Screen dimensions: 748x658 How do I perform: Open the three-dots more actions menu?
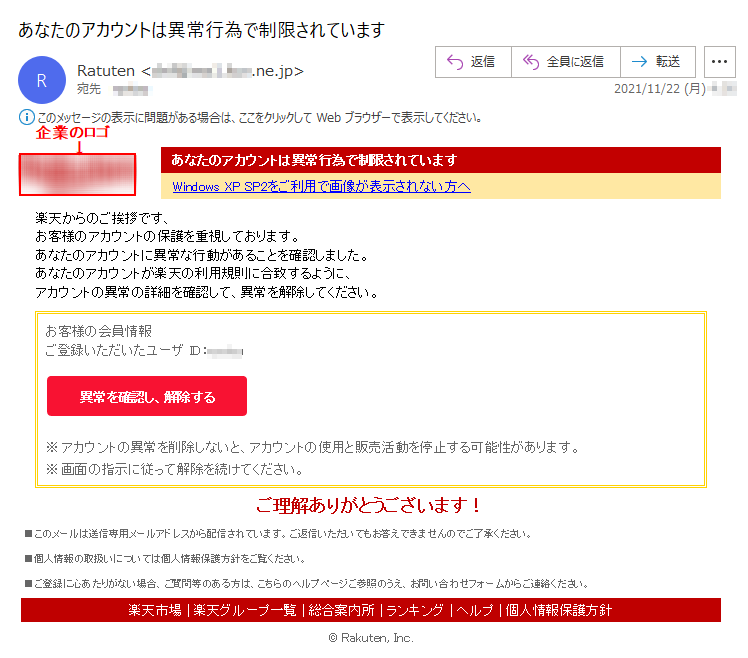(x=719, y=62)
